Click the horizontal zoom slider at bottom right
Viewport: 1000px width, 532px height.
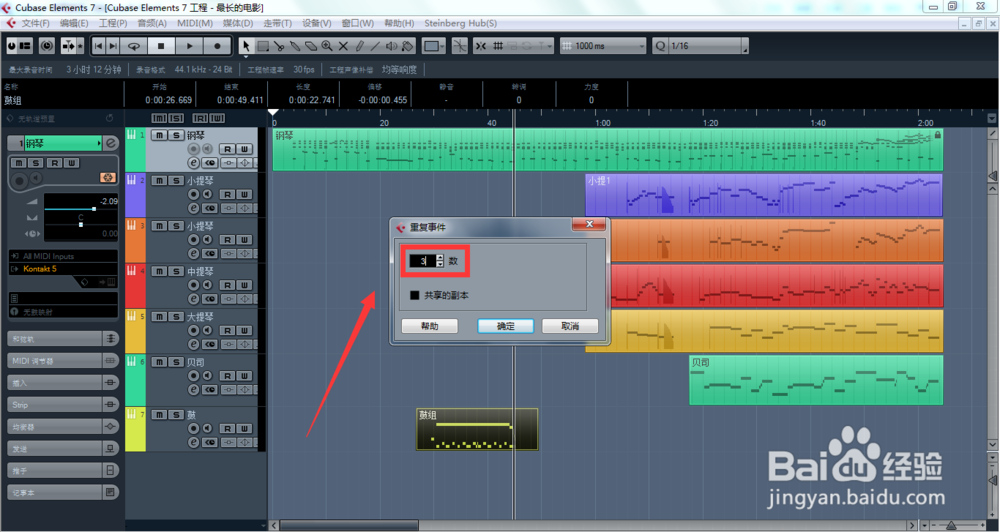[952, 526]
